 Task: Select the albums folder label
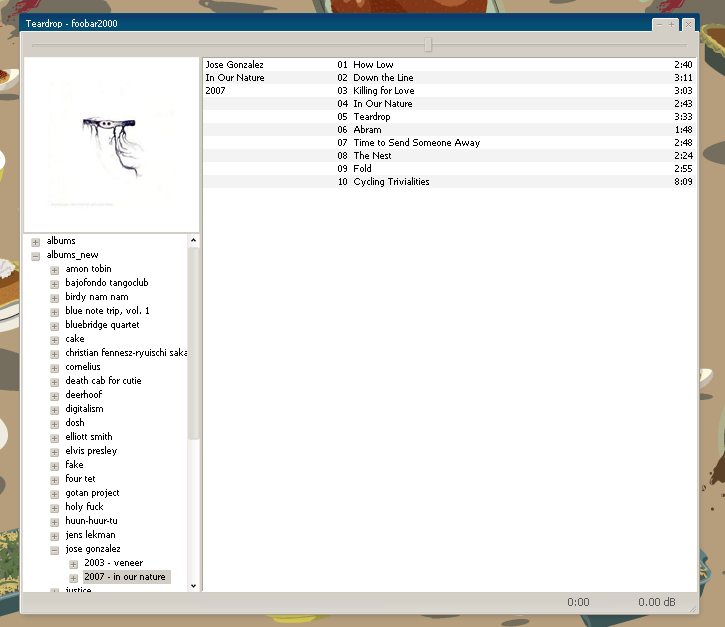point(61,240)
